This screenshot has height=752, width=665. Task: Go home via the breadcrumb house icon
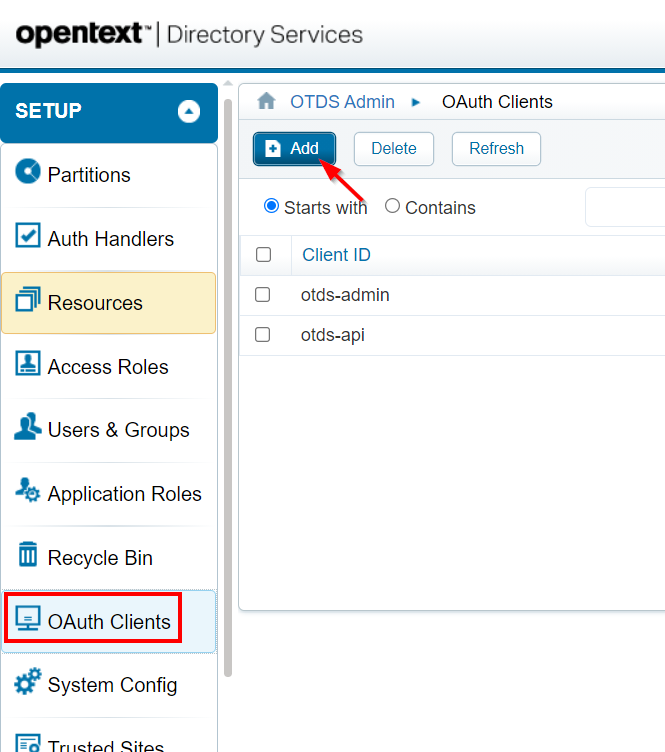(266, 101)
